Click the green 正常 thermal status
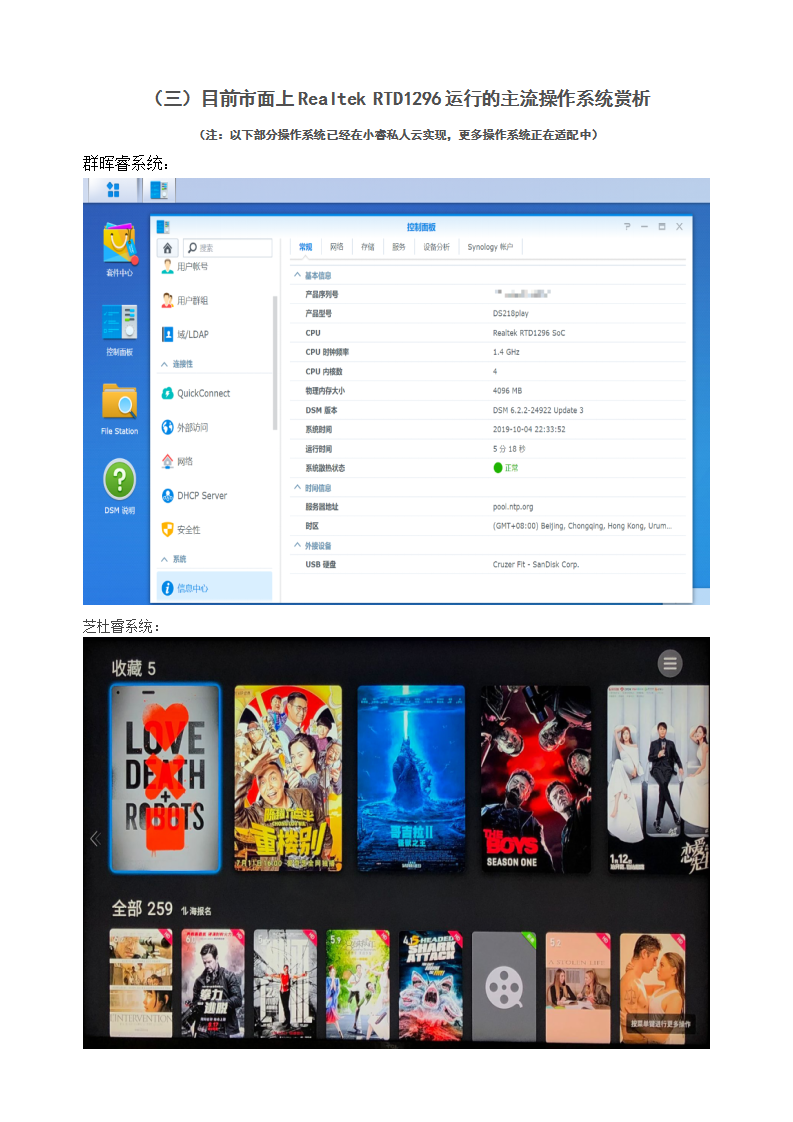 (x=506, y=468)
